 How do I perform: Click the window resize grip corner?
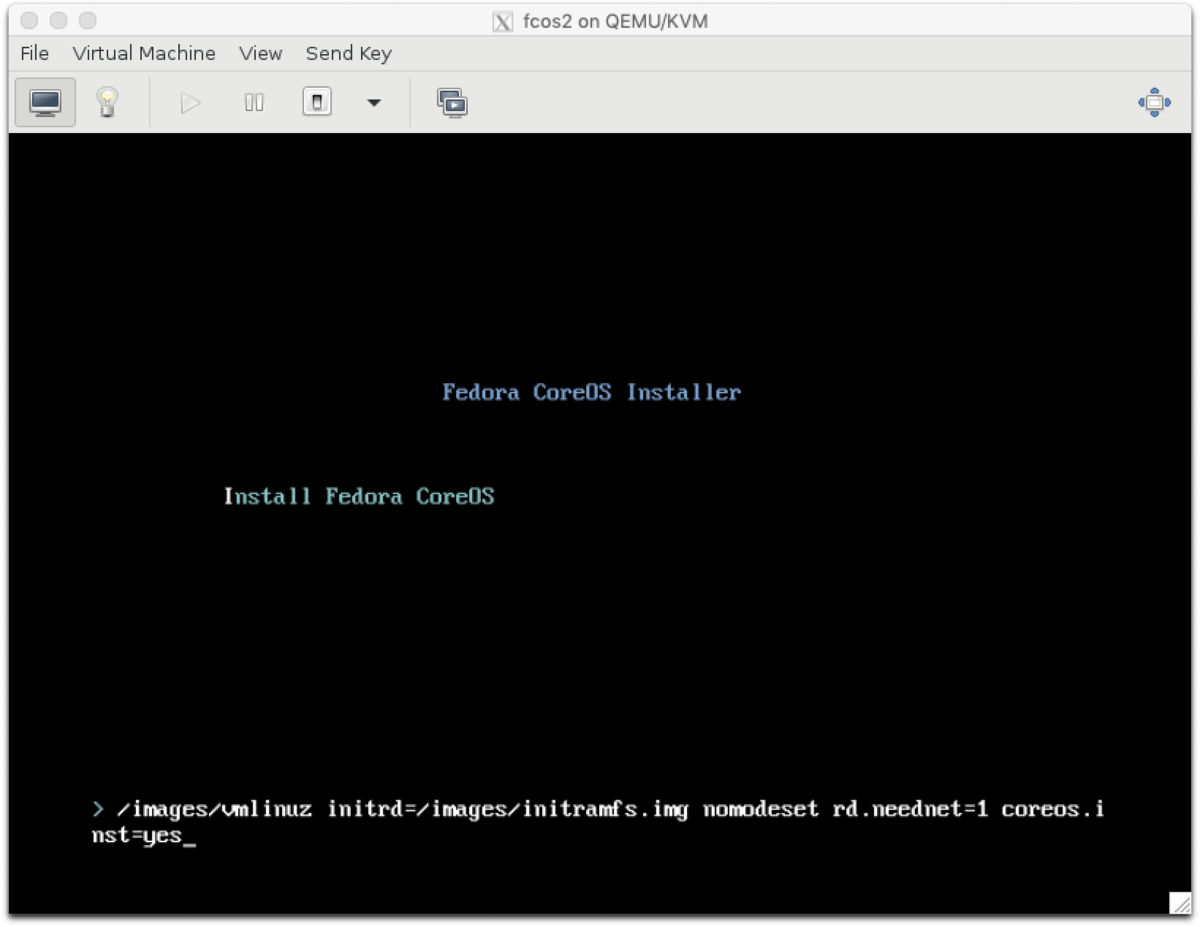click(1180, 902)
